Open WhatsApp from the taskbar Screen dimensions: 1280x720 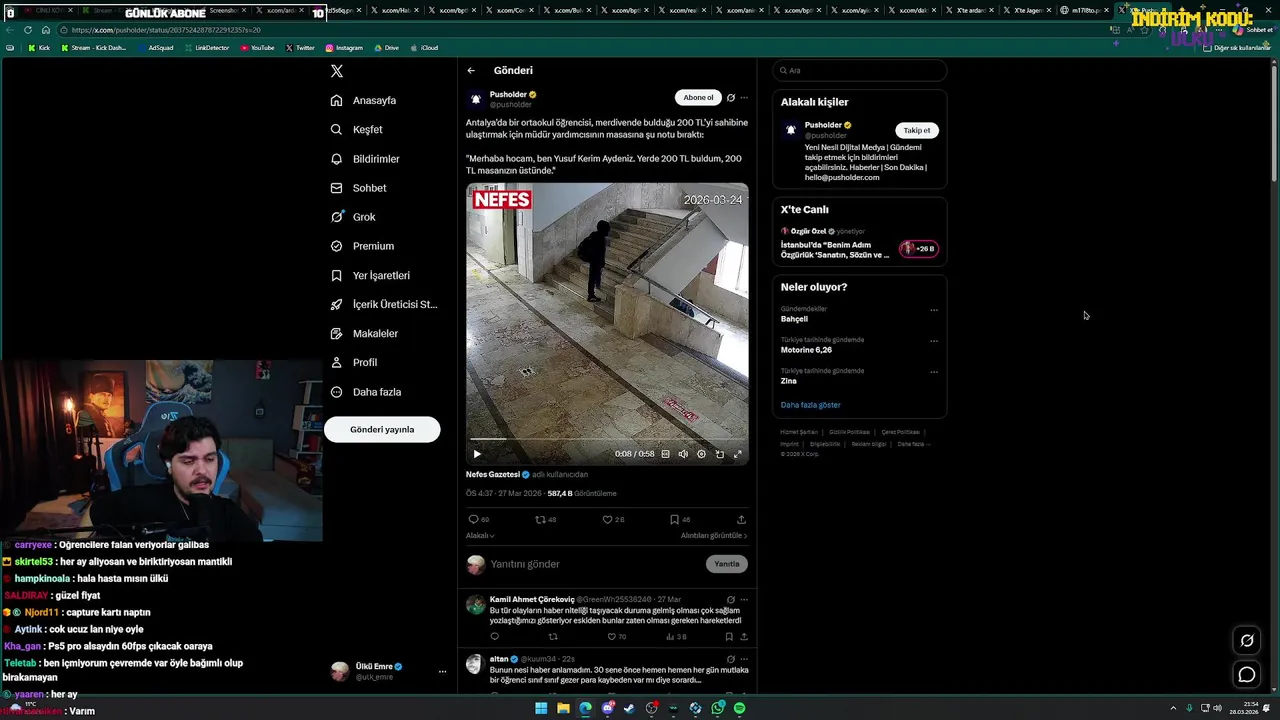point(718,708)
